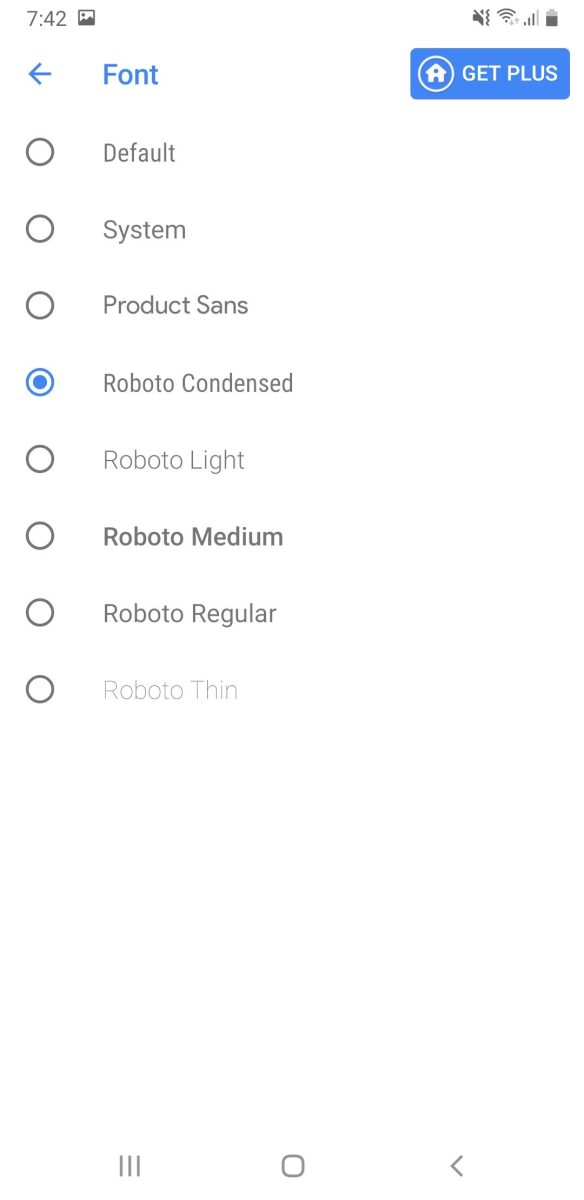Viewport: 584px width, 1200px height.
Task: Tap the Wi-Fi icon in the status bar
Action: 508,17
